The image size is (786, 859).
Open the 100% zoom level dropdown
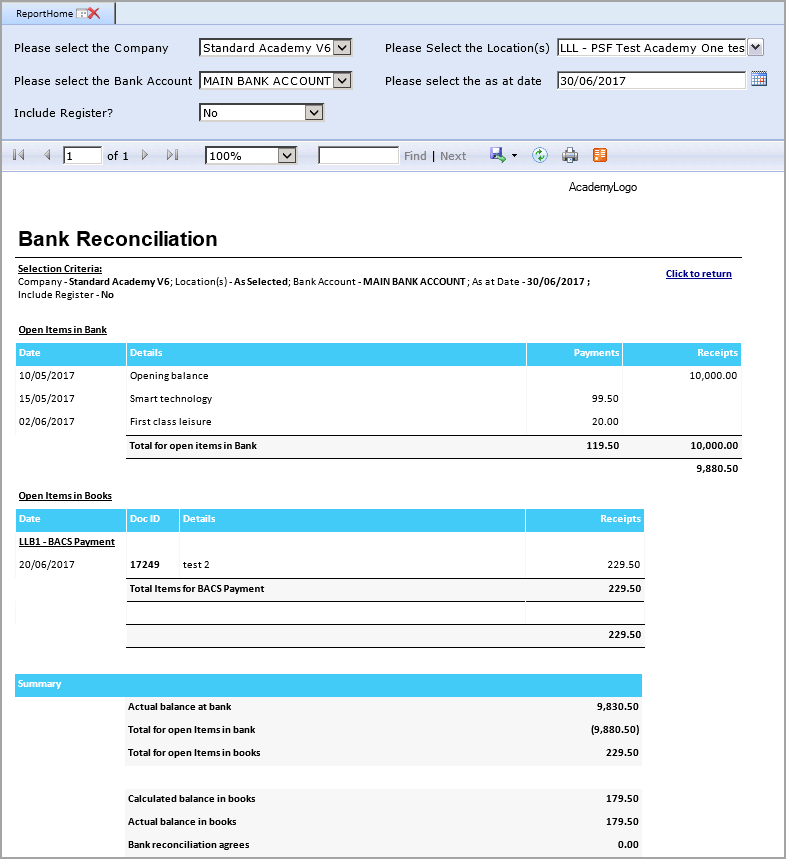[287, 155]
